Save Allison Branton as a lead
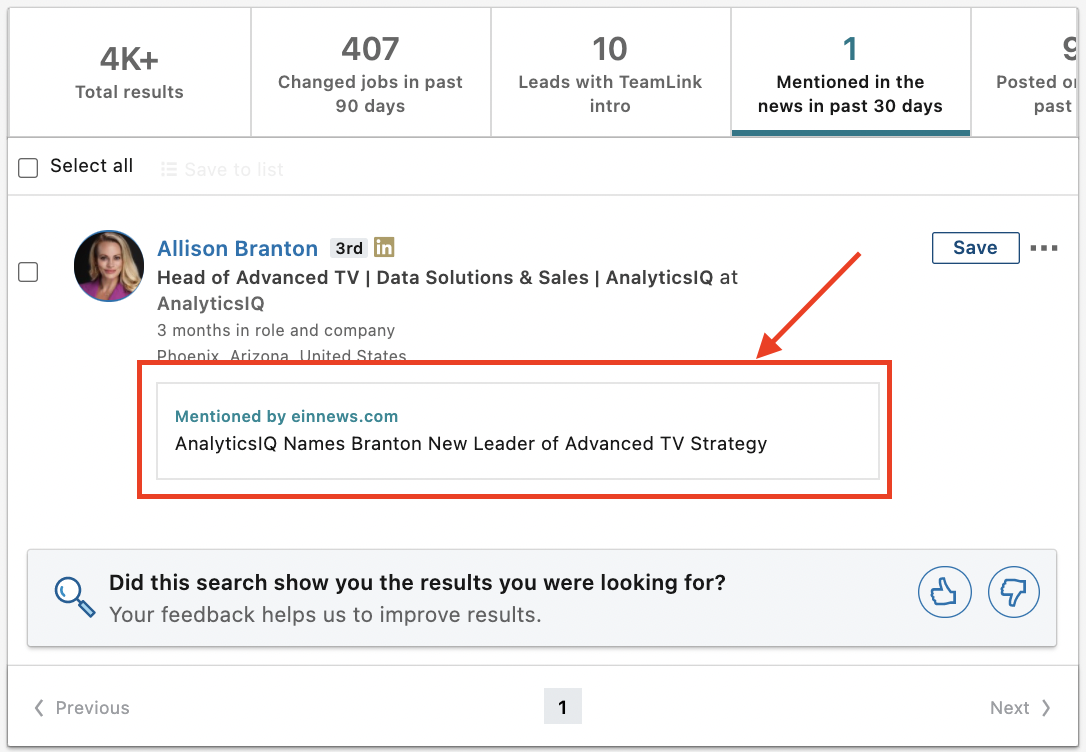Image resolution: width=1086 pixels, height=752 pixels. coord(975,248)
